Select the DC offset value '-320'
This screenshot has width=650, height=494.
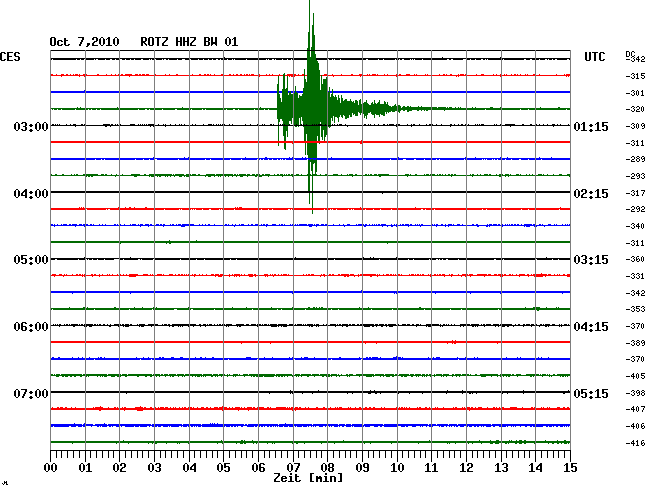point(635,109)
